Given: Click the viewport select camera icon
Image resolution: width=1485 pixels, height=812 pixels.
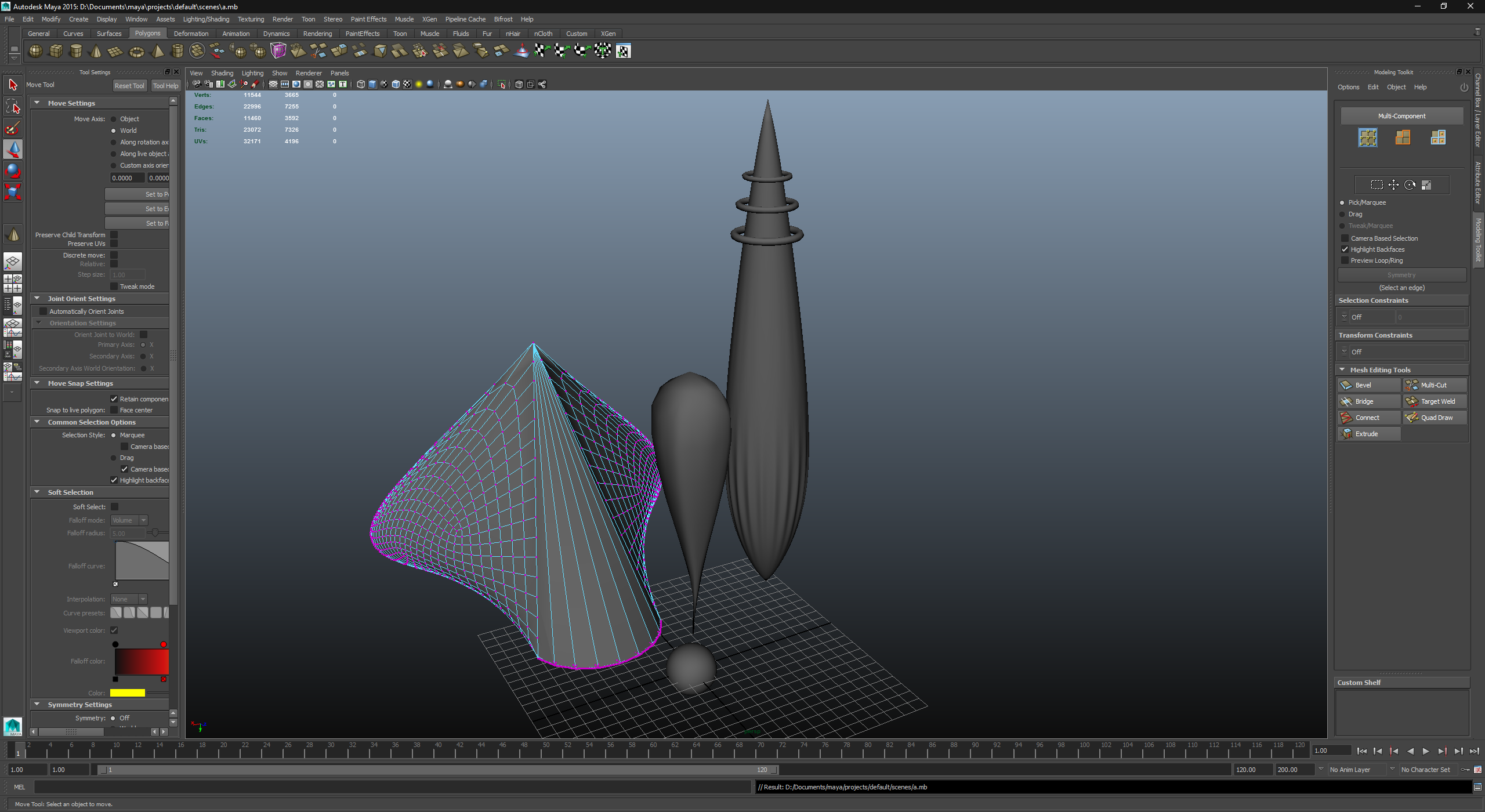Looking at the screenshot, I should click(x=197, y=84).
